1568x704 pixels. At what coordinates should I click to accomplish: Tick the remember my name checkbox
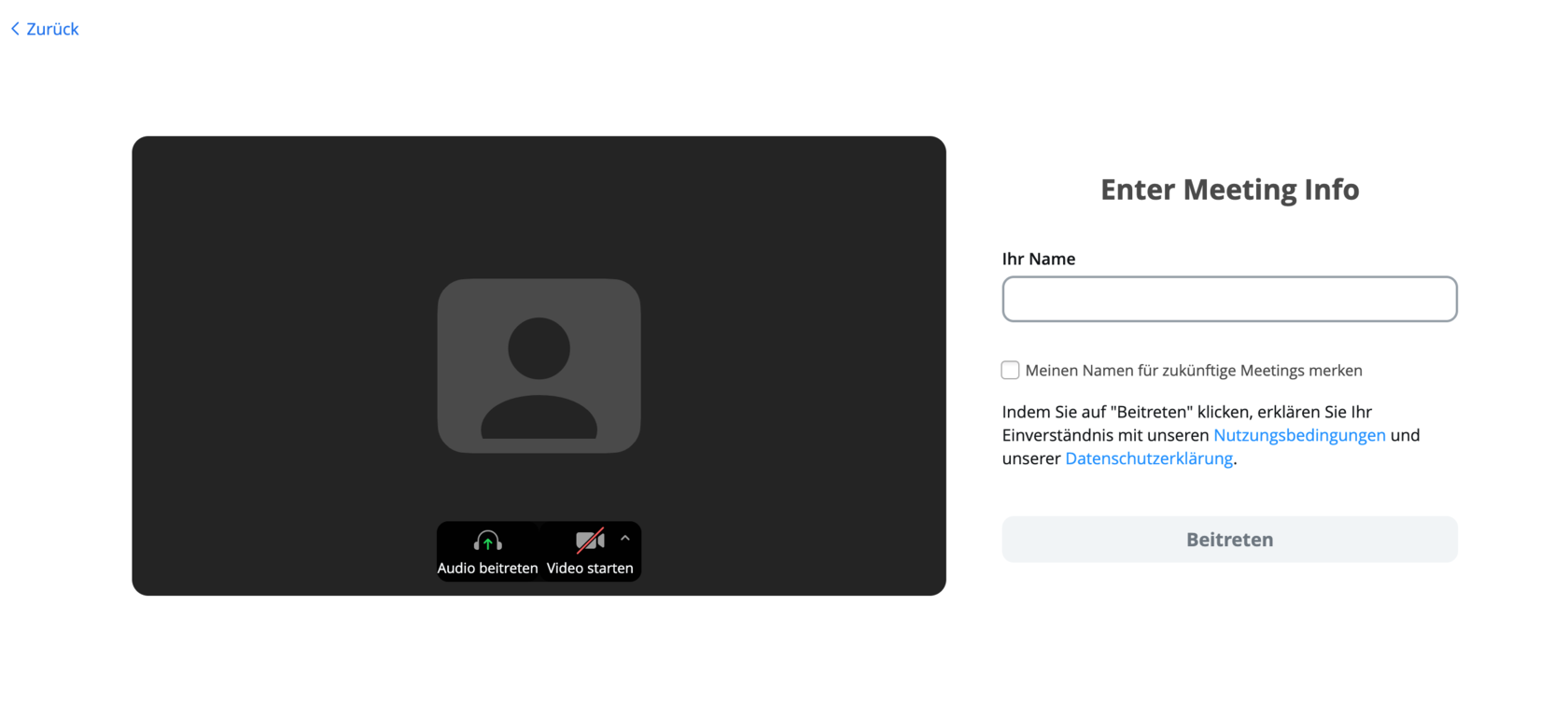[1010, 371]
